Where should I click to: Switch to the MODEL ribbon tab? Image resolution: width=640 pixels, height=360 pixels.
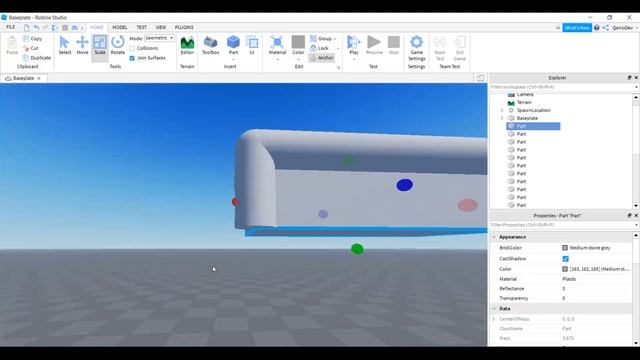(120, 27)
